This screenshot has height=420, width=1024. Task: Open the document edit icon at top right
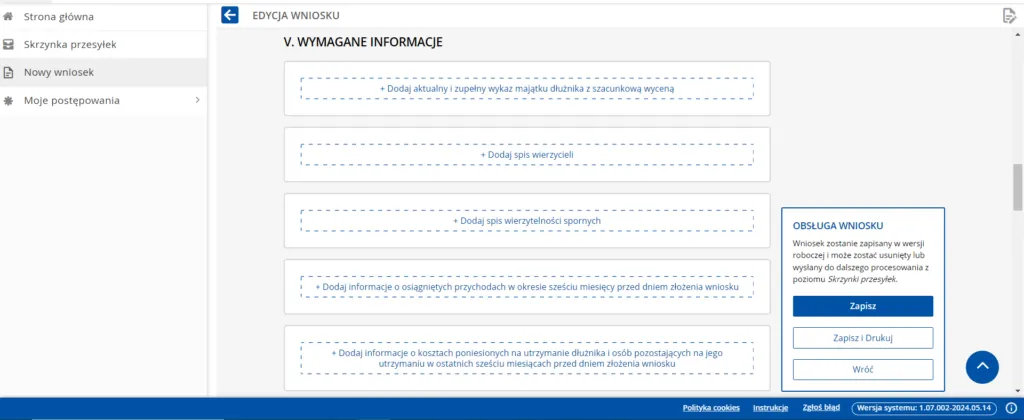[1010, 15]
